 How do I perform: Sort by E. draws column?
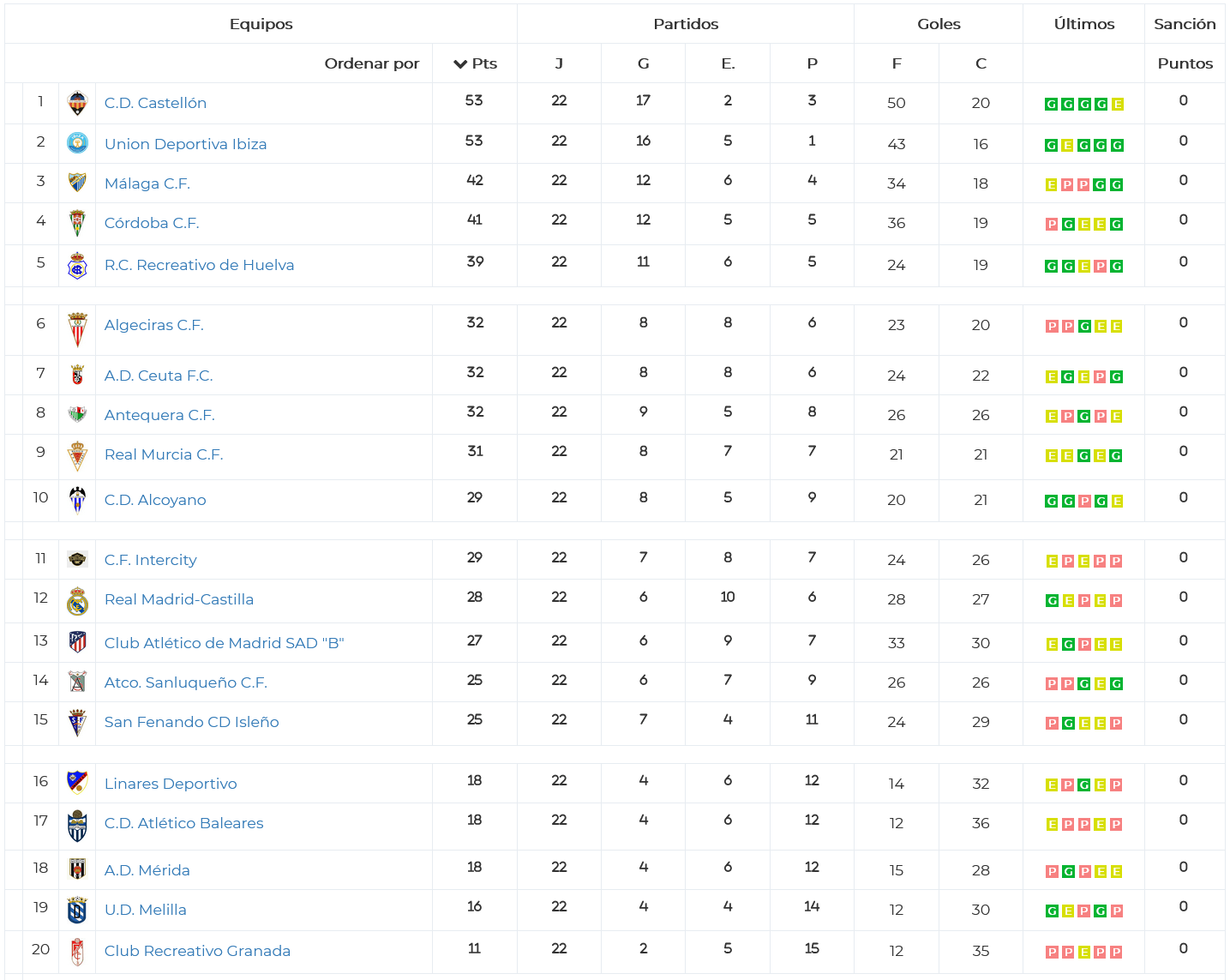coord(728,63)
